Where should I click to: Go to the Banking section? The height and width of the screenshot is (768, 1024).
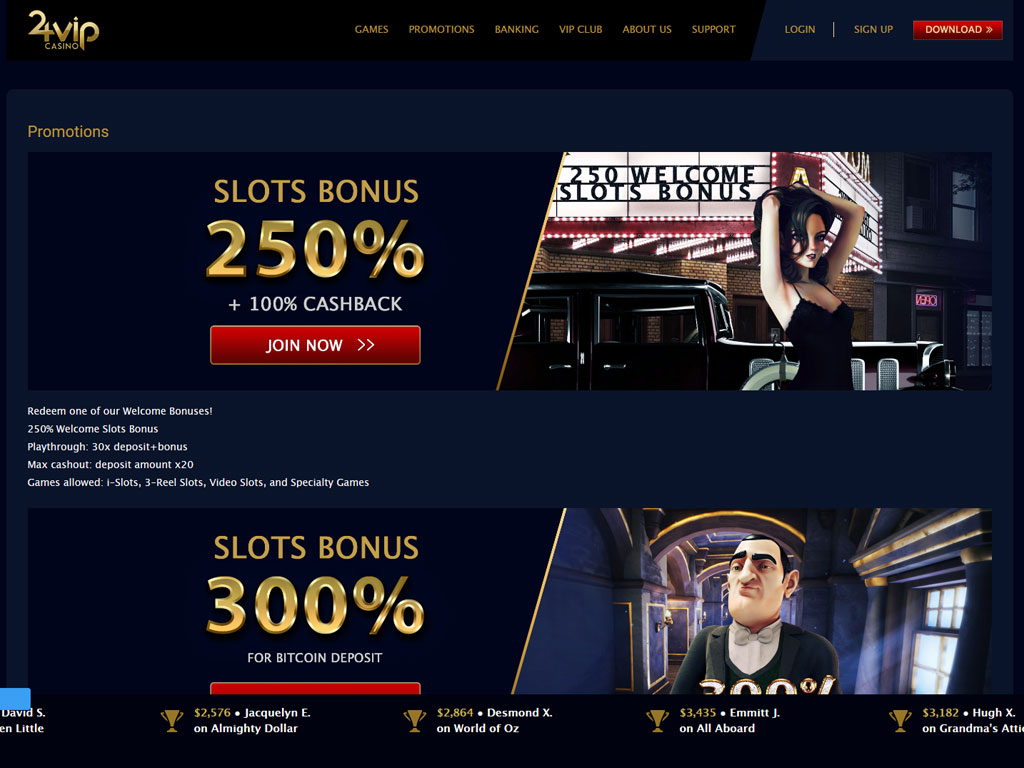coord(517,29)
